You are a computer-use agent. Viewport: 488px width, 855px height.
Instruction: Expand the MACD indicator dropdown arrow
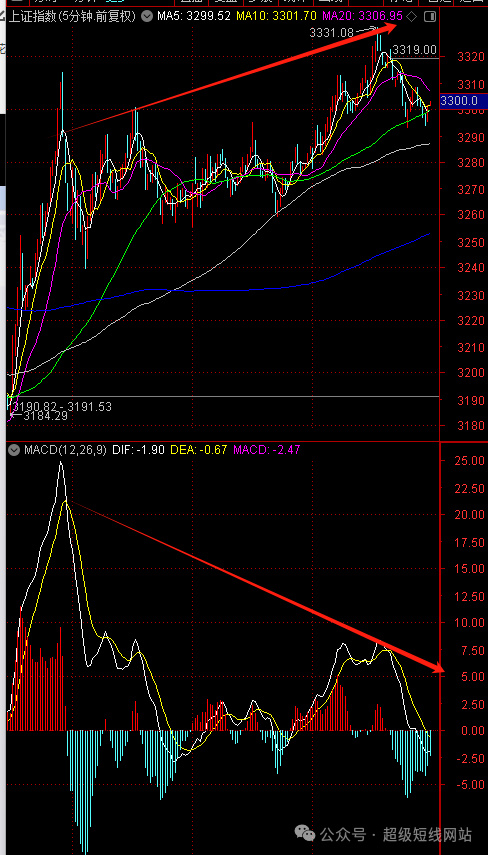pos(15,450)
